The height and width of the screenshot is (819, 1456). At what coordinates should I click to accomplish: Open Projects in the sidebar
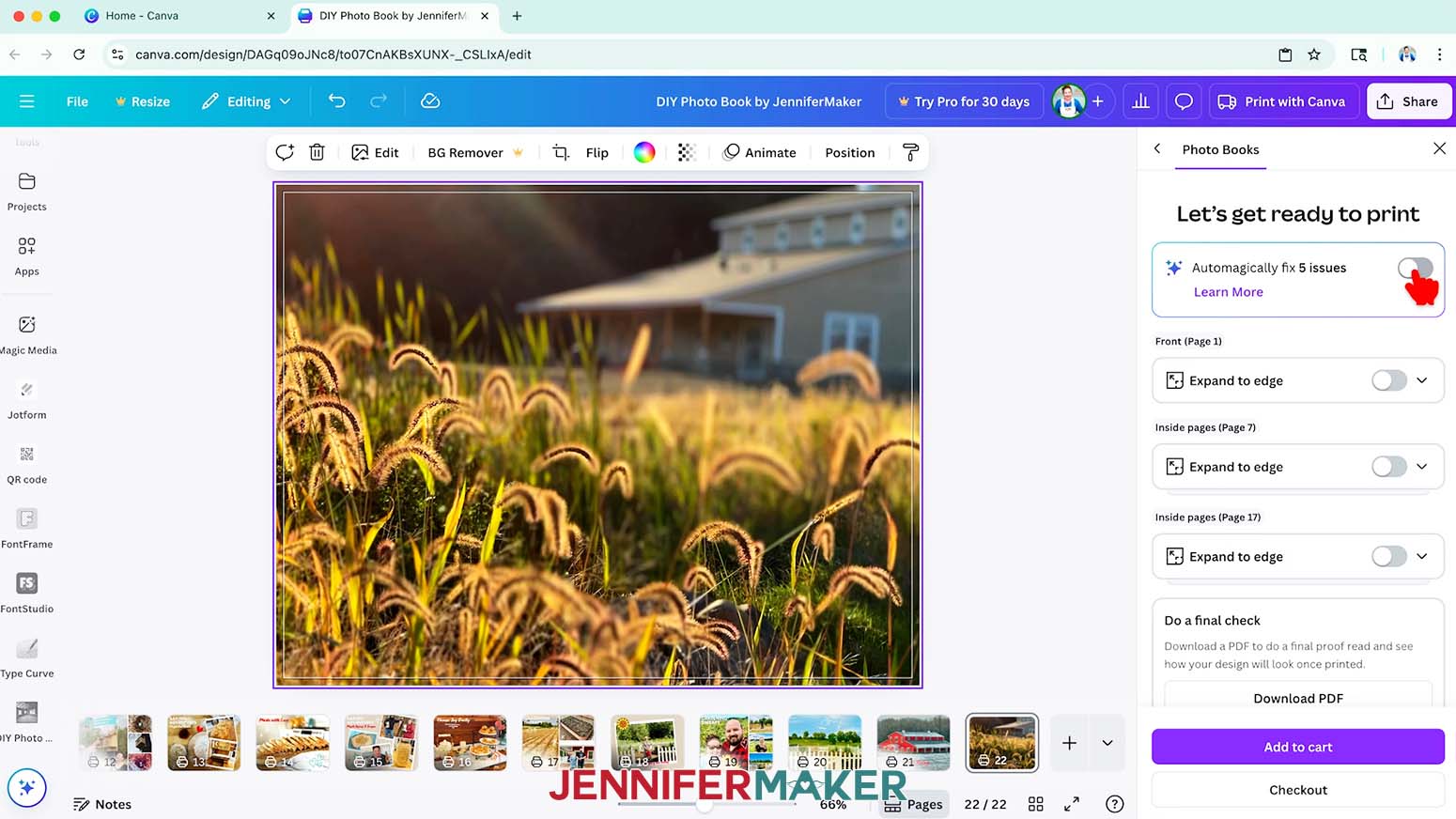point(26,192)
